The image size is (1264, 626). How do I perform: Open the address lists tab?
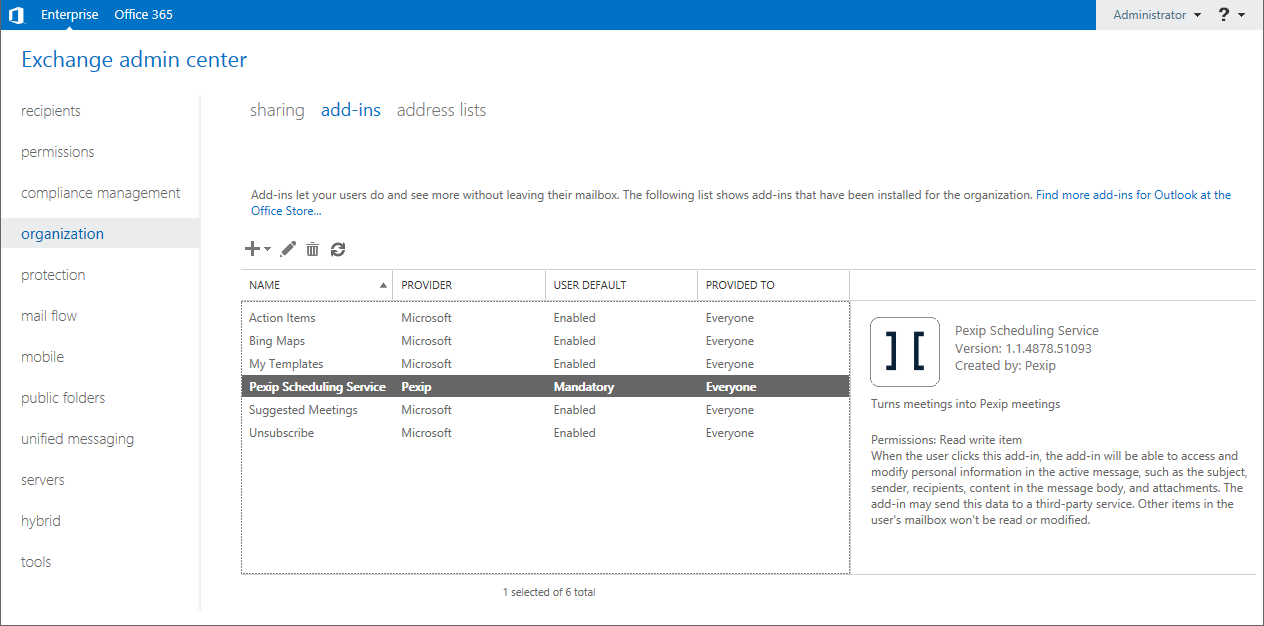tap(441, 110)
